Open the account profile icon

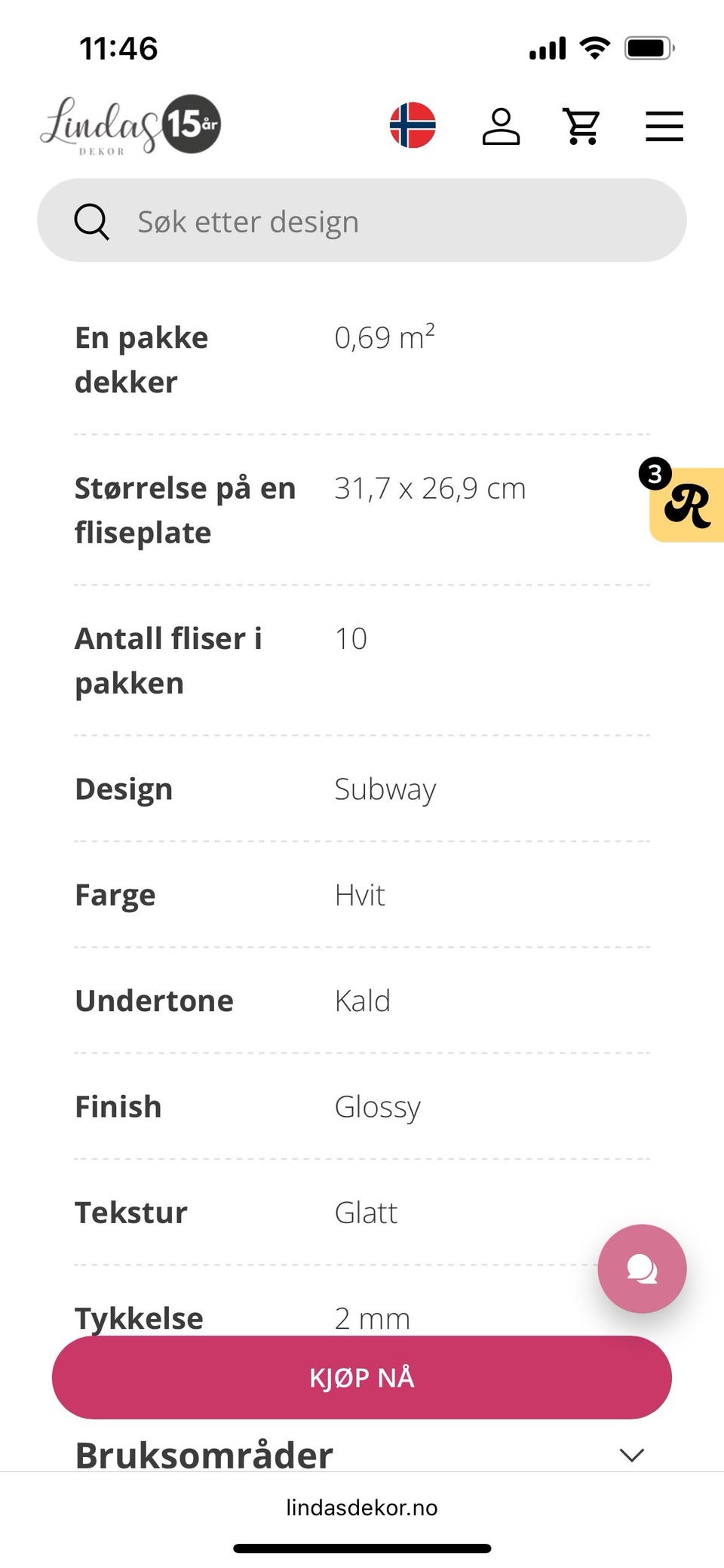[501, 126]
